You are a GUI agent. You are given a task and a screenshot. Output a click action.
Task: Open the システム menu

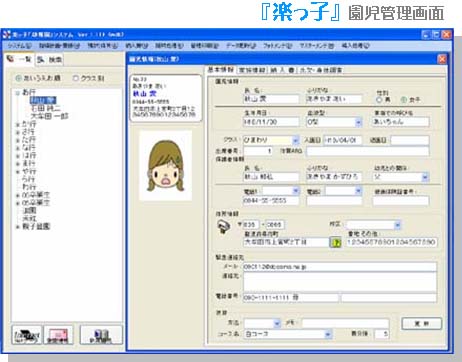tap(19, 46)
